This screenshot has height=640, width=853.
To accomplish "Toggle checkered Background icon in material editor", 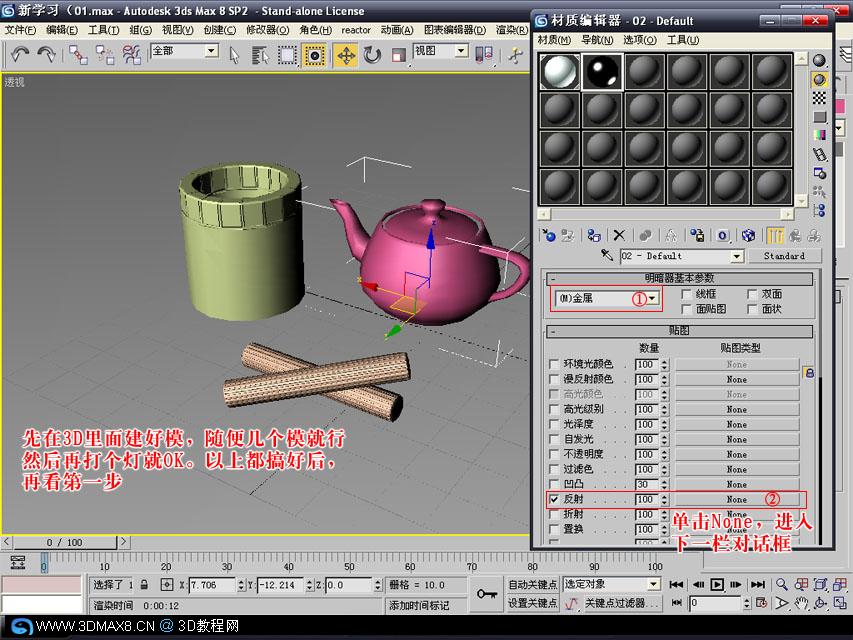I will (819, 98).
